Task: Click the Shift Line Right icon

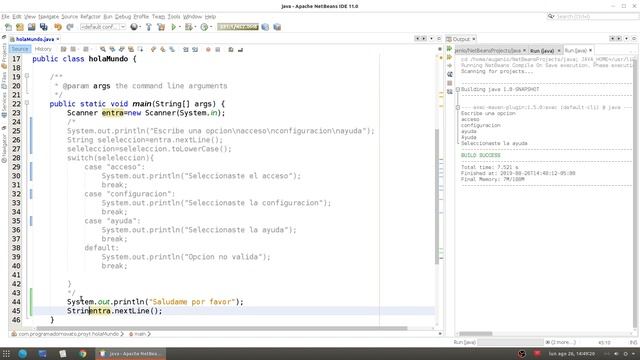Action: 195,49
